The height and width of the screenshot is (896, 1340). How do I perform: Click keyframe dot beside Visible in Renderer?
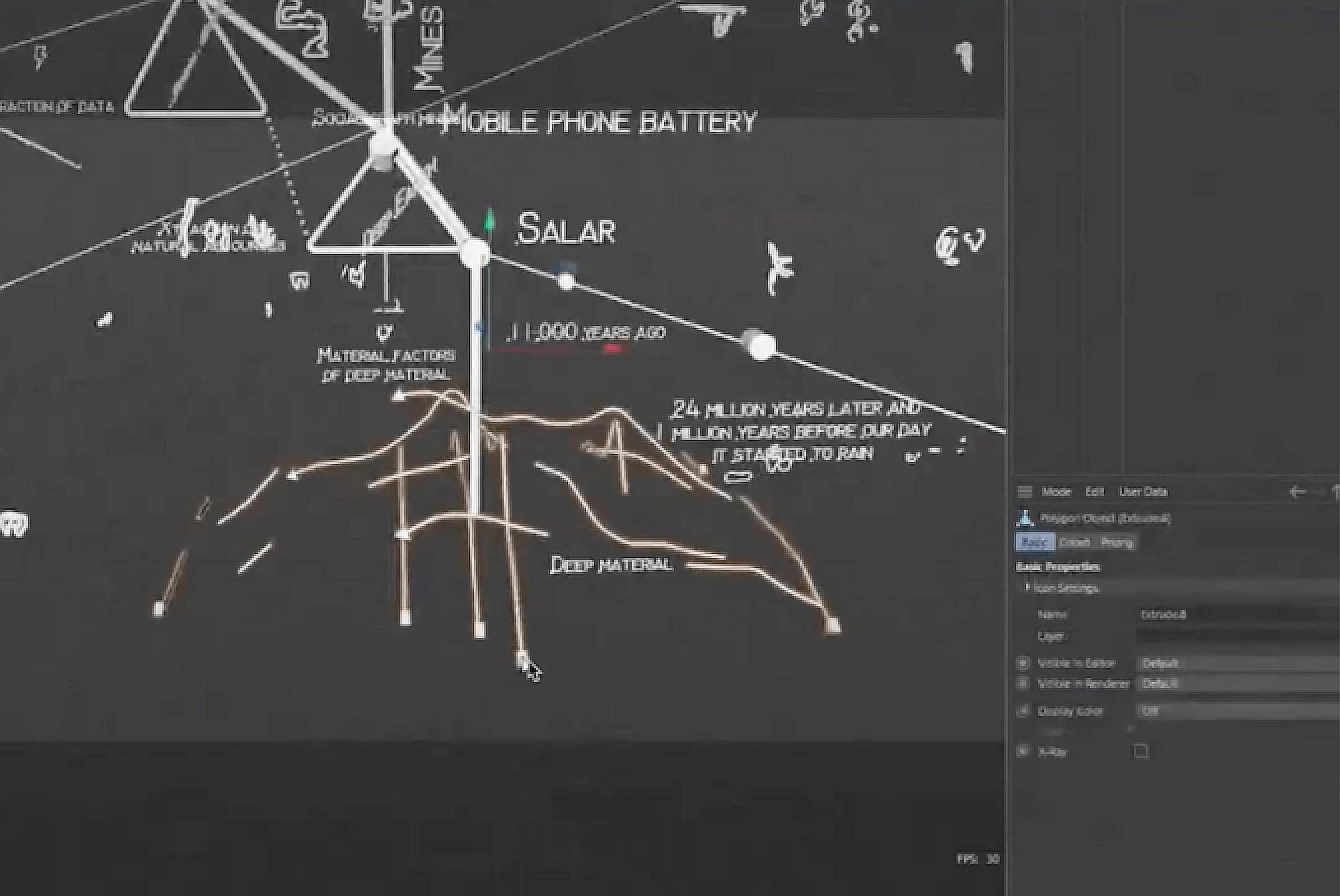click(1023, 683)
